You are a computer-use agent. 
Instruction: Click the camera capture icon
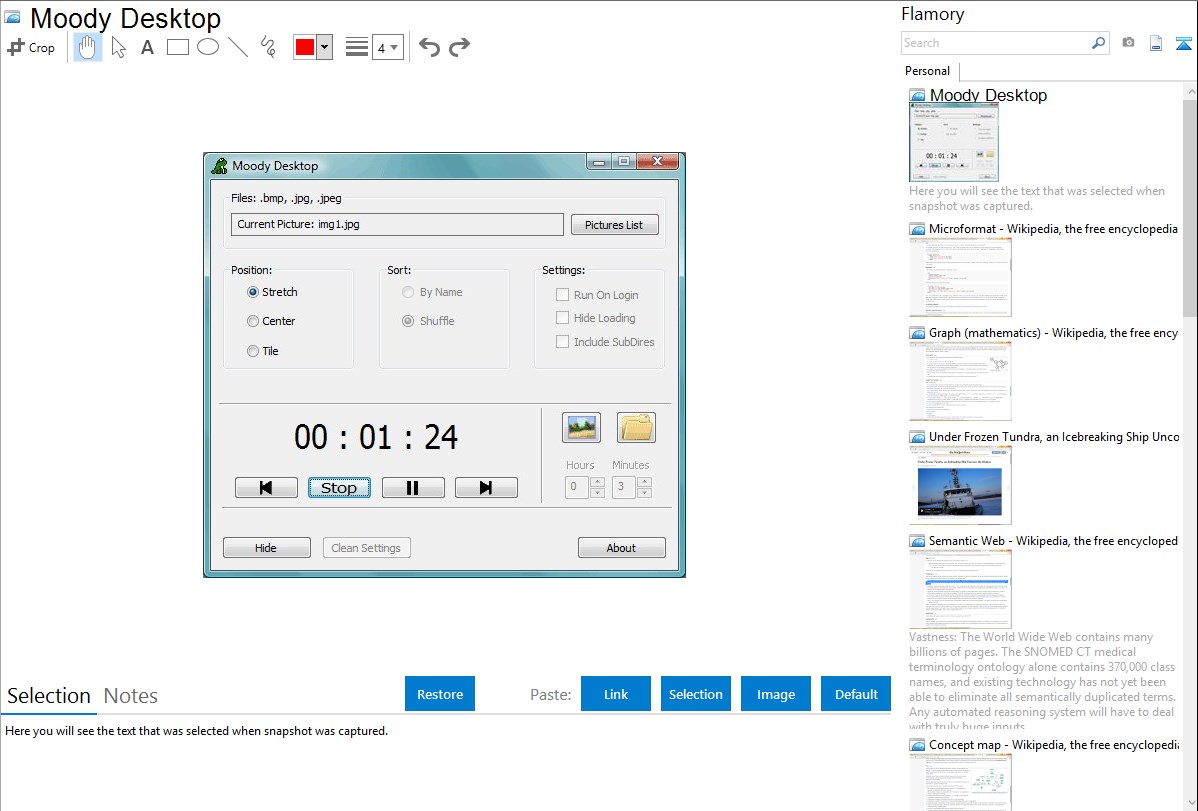tap(1128, 43)
